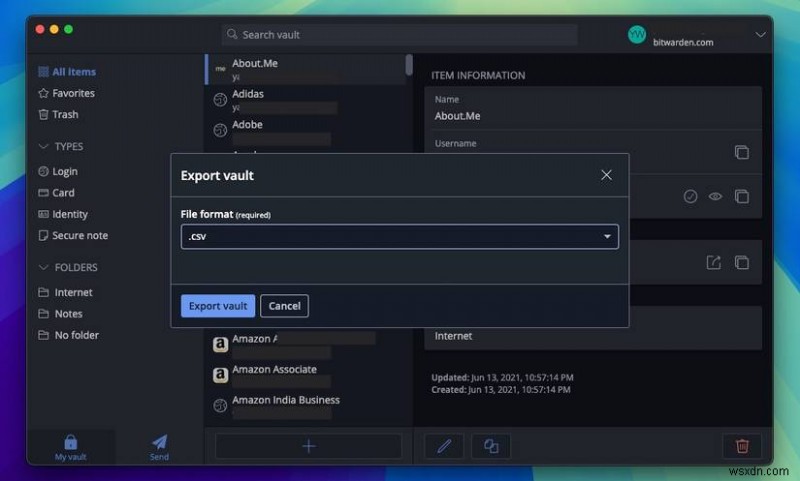The width and height of the screenshot is (800, 481).
Task: Copy the website URI
Action: click(x=741, y=263)
